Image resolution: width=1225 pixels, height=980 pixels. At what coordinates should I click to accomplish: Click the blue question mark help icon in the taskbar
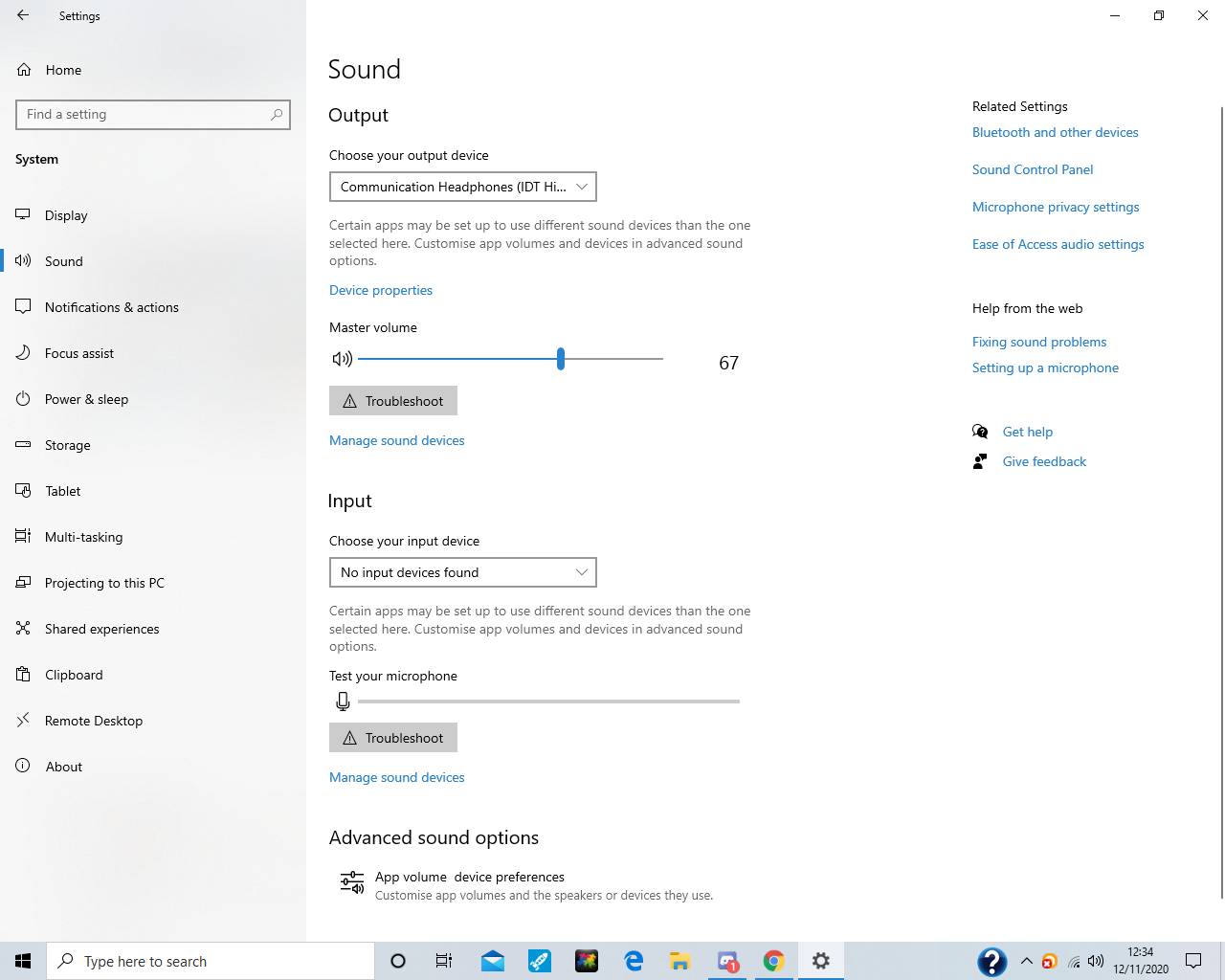pos(992,961)
